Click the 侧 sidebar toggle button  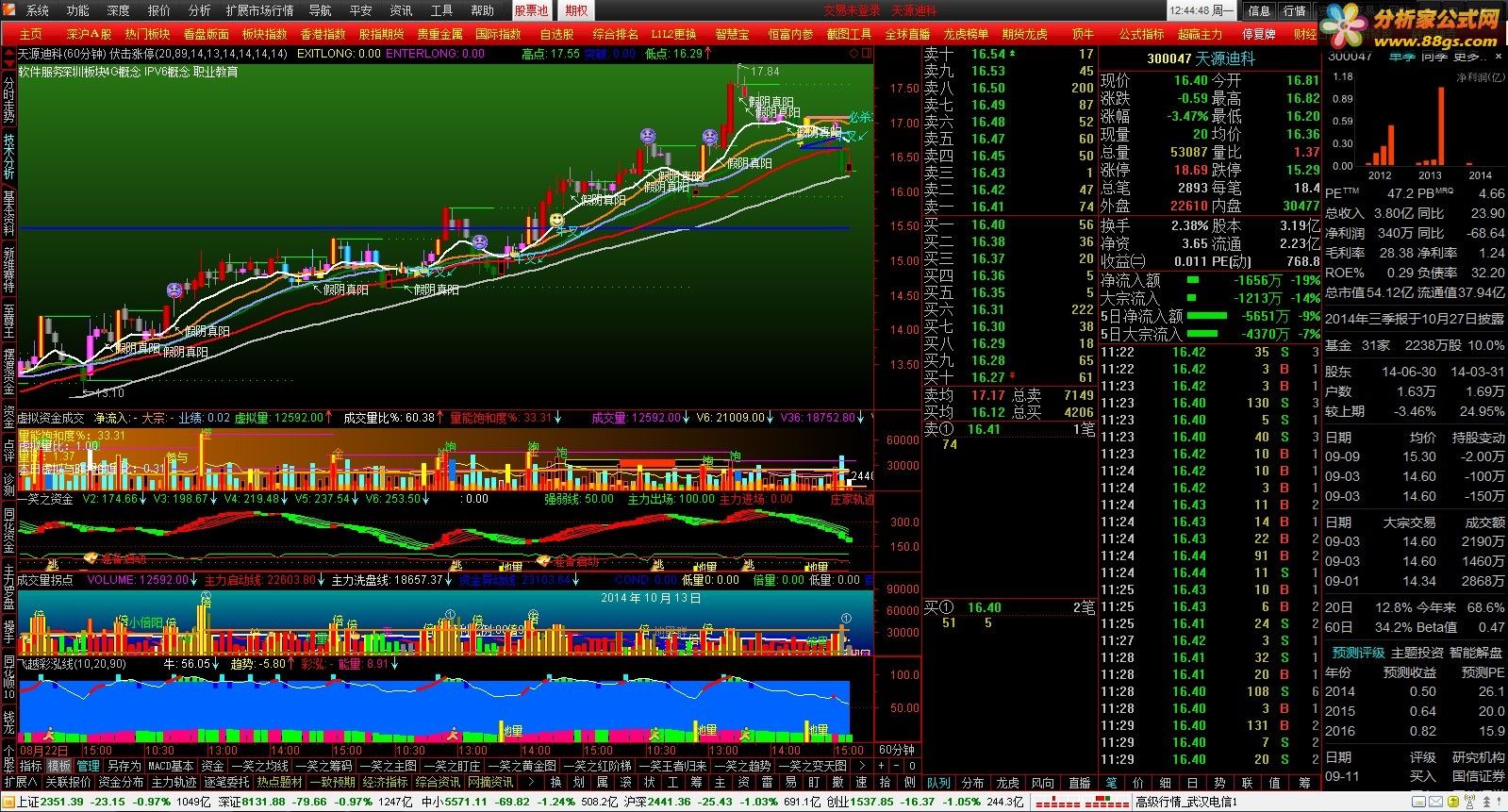pyautogui.click(x=909, y=783)
